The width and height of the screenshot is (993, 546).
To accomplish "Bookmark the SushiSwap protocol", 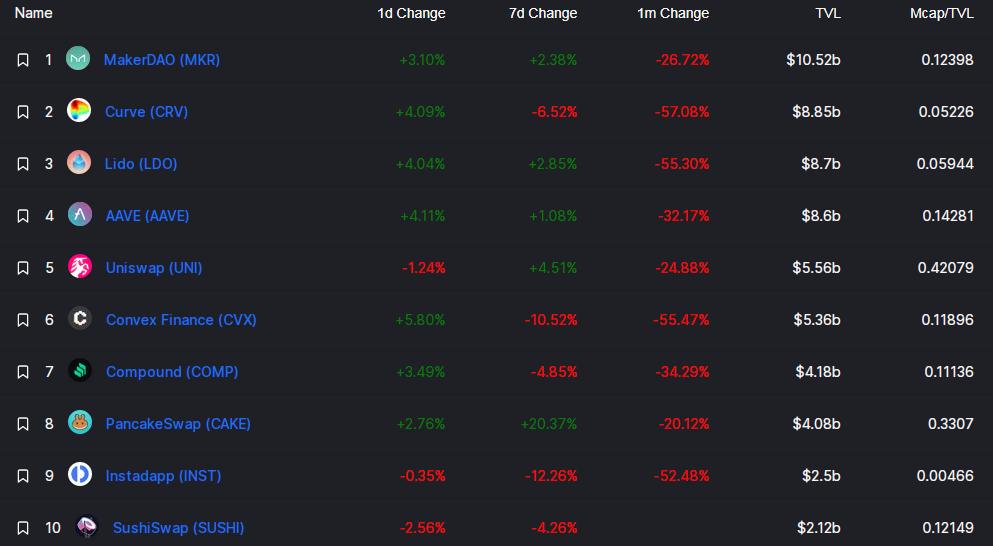I will [23, 528].
